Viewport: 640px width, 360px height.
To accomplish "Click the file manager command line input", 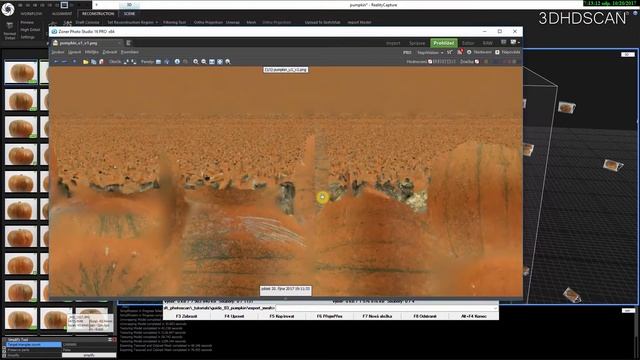I will tap(386, 308).
